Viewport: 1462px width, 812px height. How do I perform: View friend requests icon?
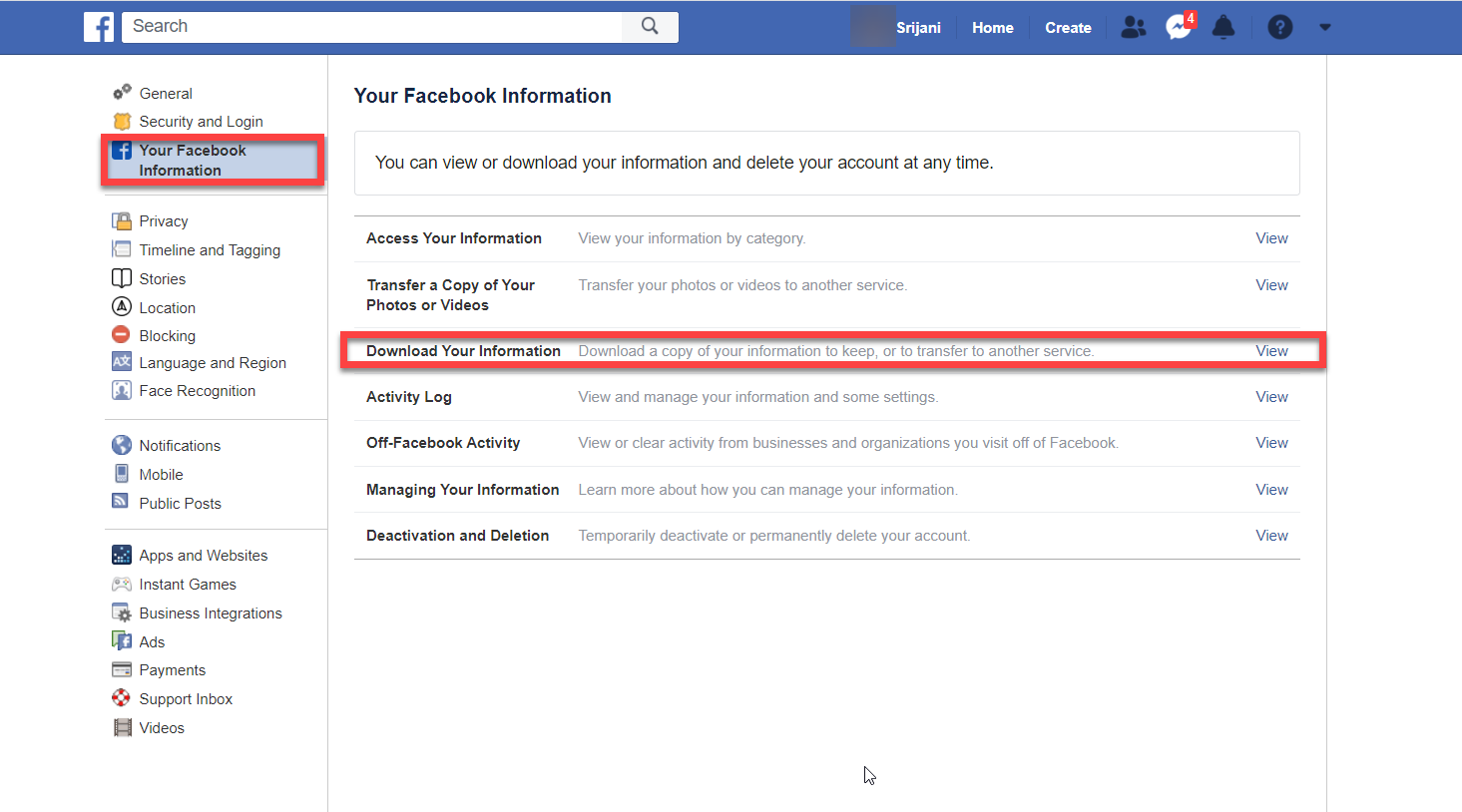tap(1133, 27)
